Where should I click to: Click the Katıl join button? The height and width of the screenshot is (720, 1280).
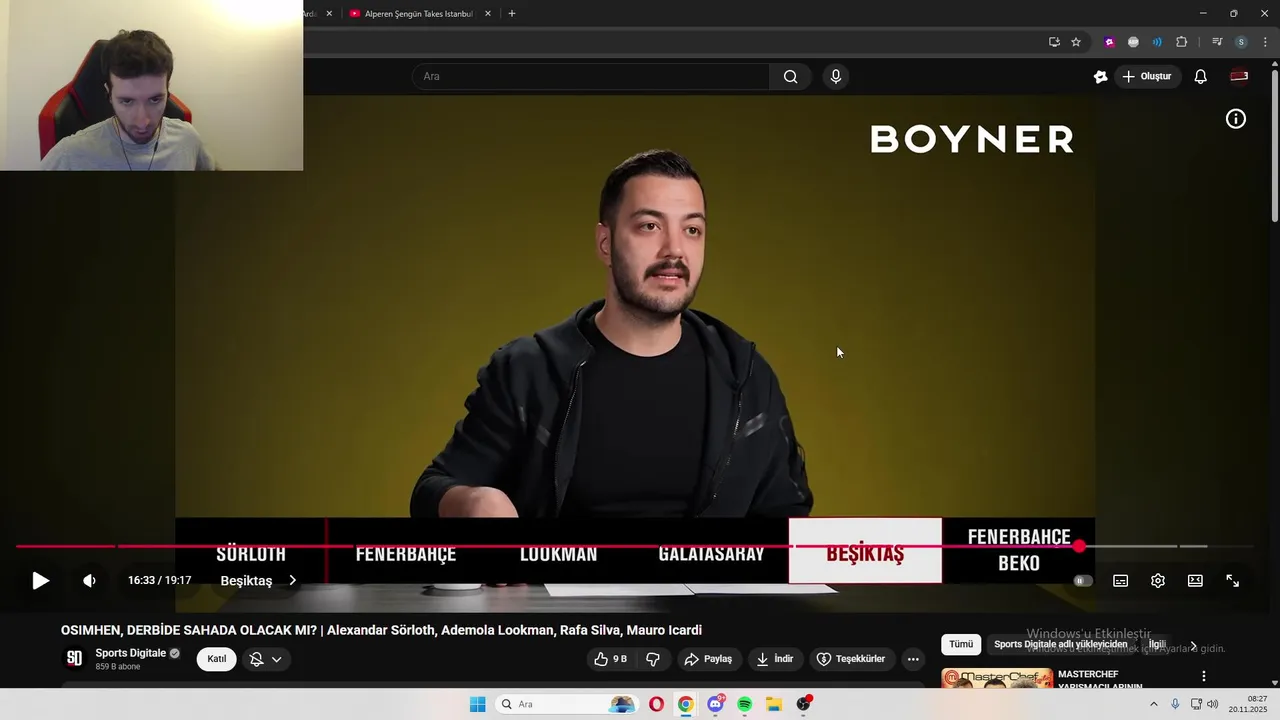[x=217, y=659]
